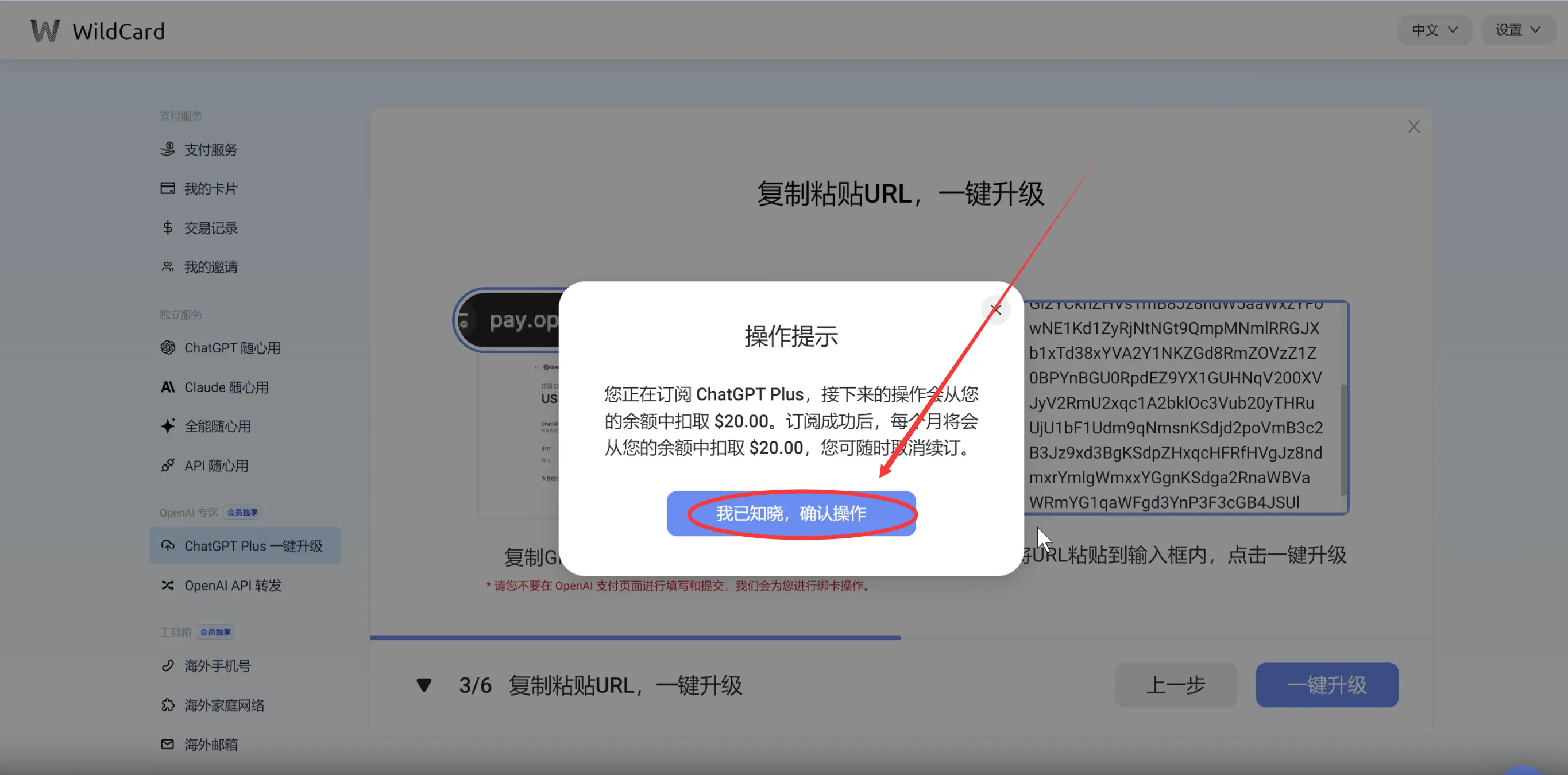Open 支付服务 payment service icon
This screenshot has width=1568, height=775.
(x=167, y=149)
